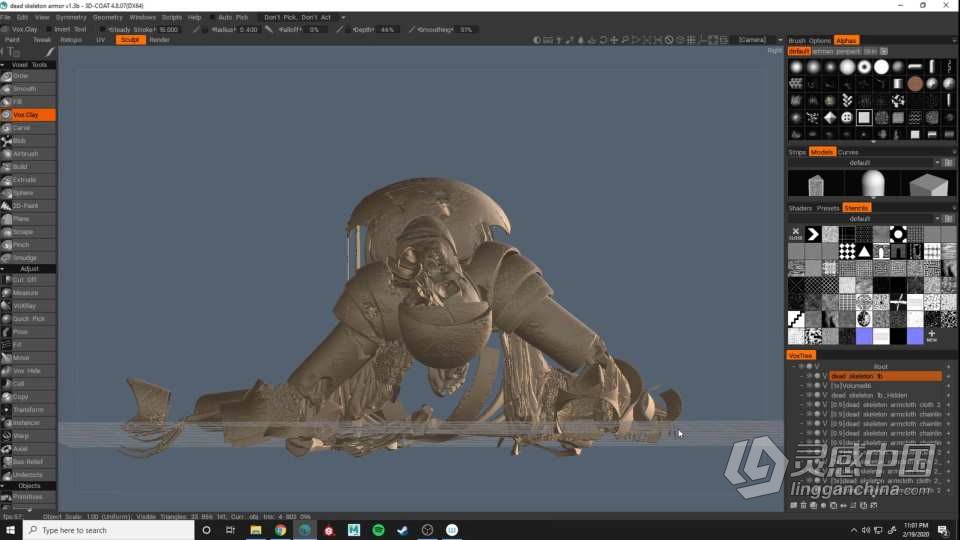This screenshot has height=540, width=960.
Task: Click the Depth value field
Action: [x=388, y=29]
